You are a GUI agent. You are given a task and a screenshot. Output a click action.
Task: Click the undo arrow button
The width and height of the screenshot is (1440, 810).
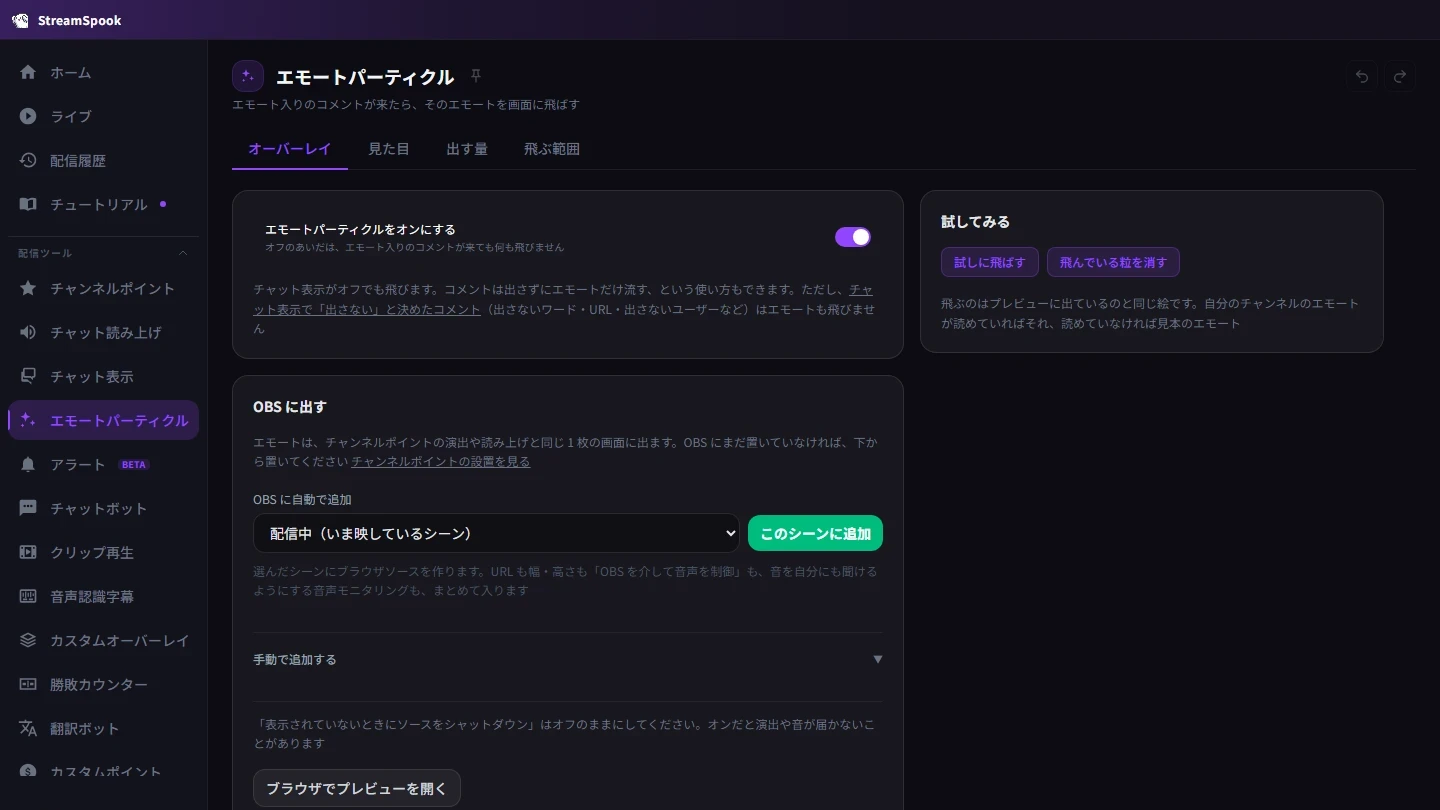pos(1362,76)
